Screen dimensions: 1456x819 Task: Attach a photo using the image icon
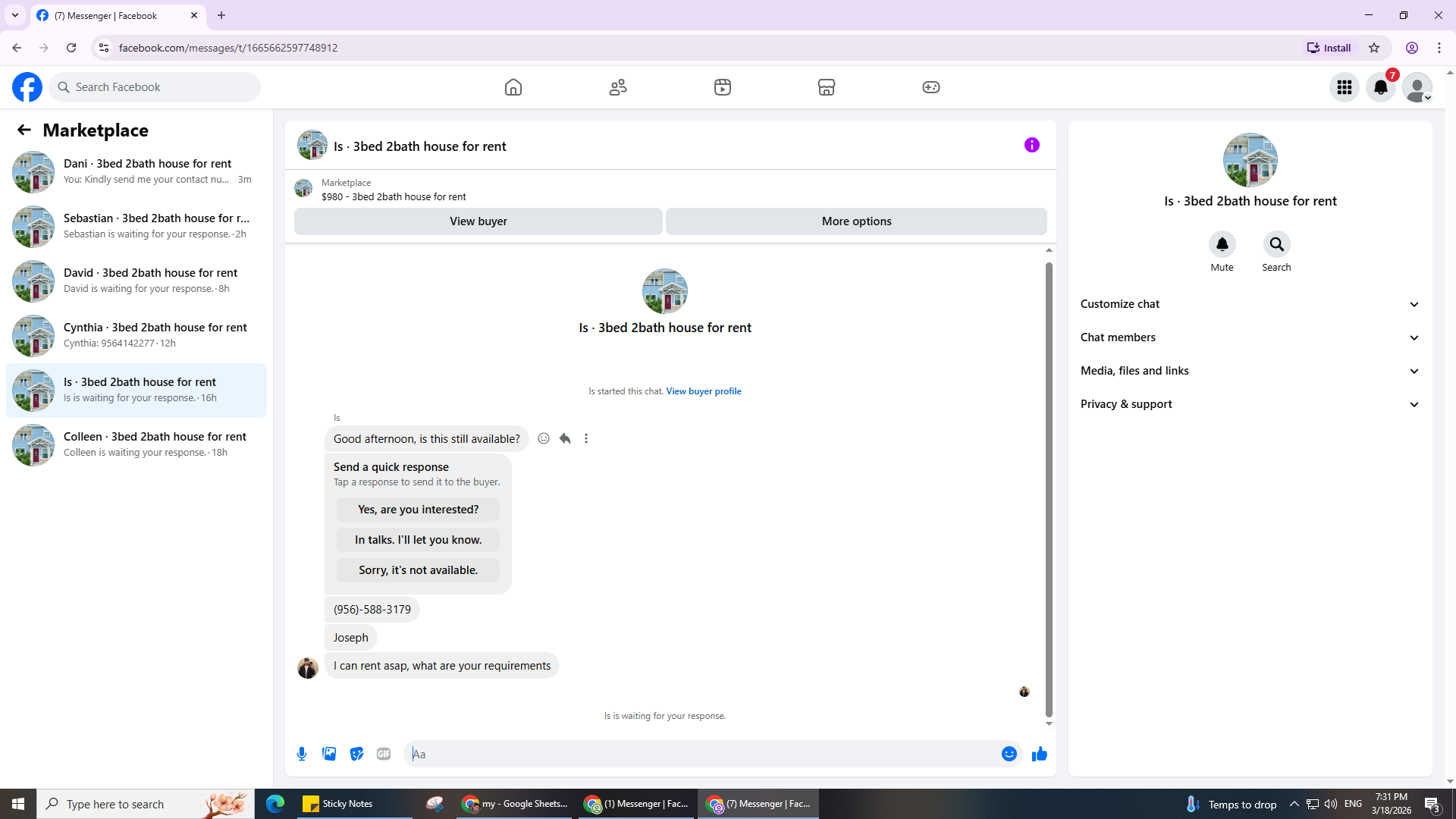coord(329,754)
